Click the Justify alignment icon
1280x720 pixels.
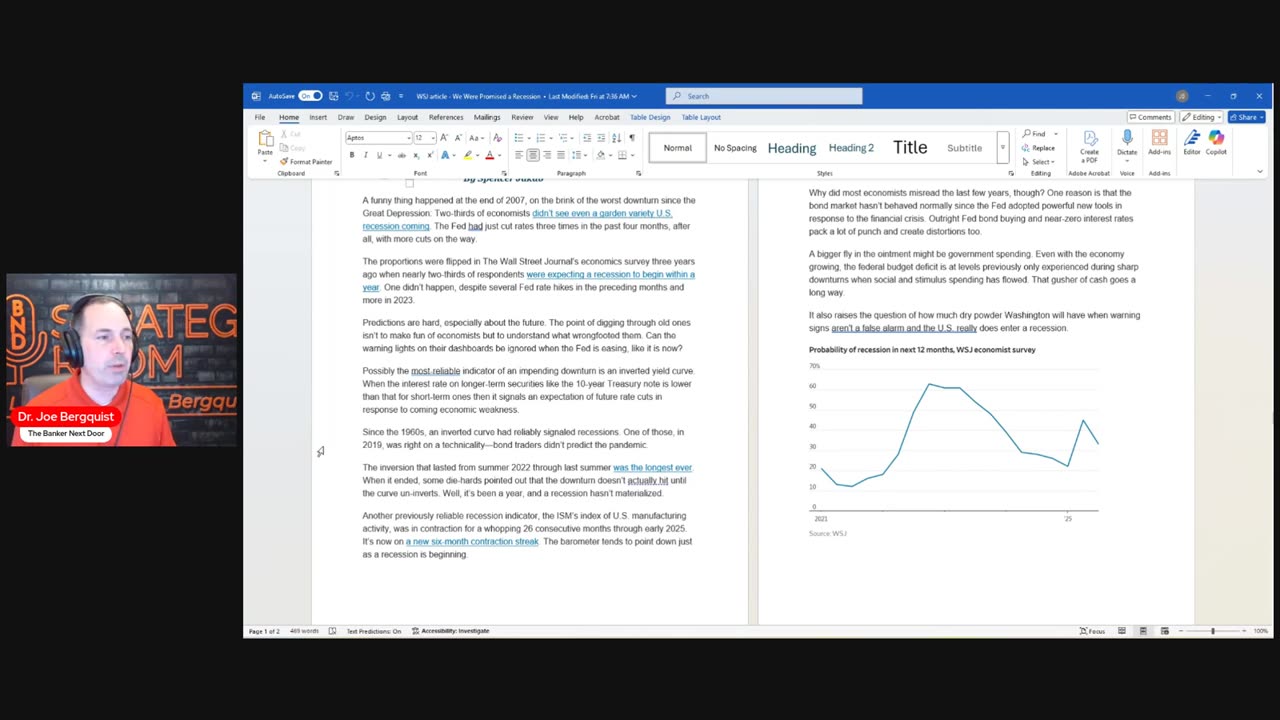point(561,155)
